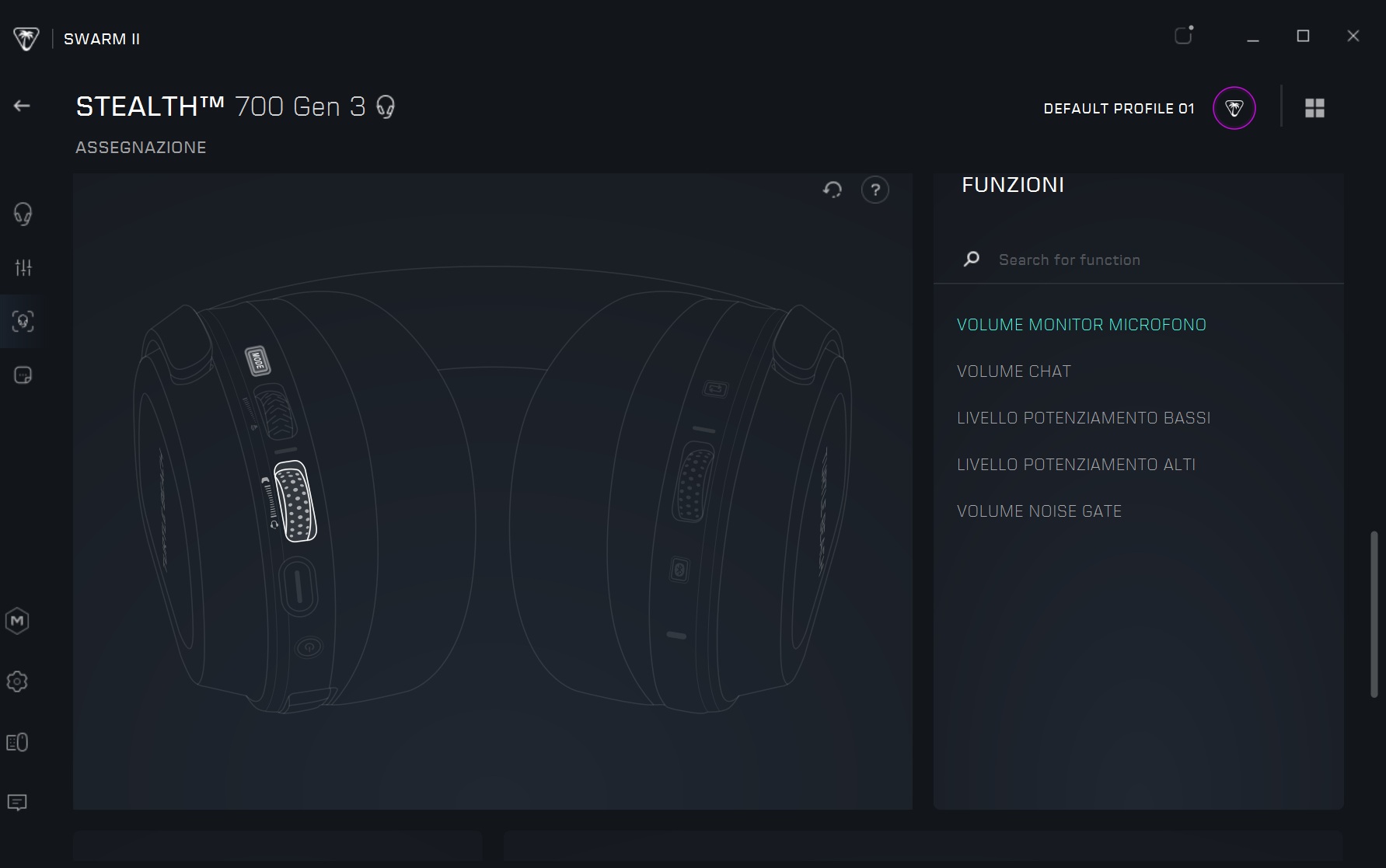
Task: Click the back arrow icon
Action: pyautogui.click(x=22, y=106)
